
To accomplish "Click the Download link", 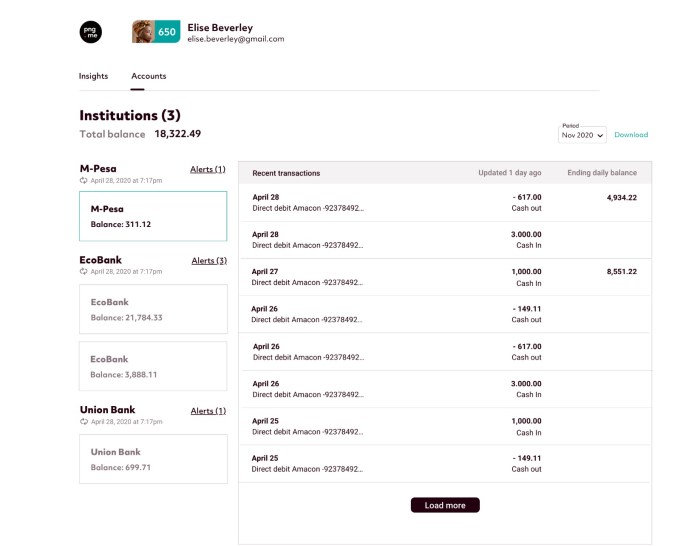I will point(630,135).
